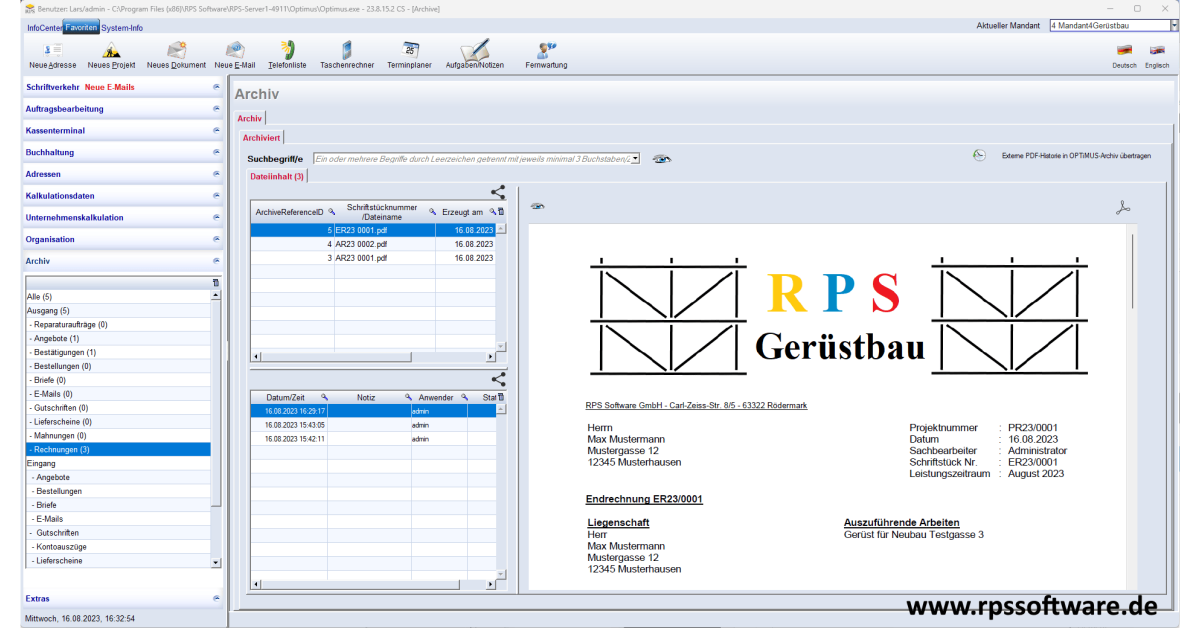Click the archive tree scroll-down arrow

tap(216, 563)
